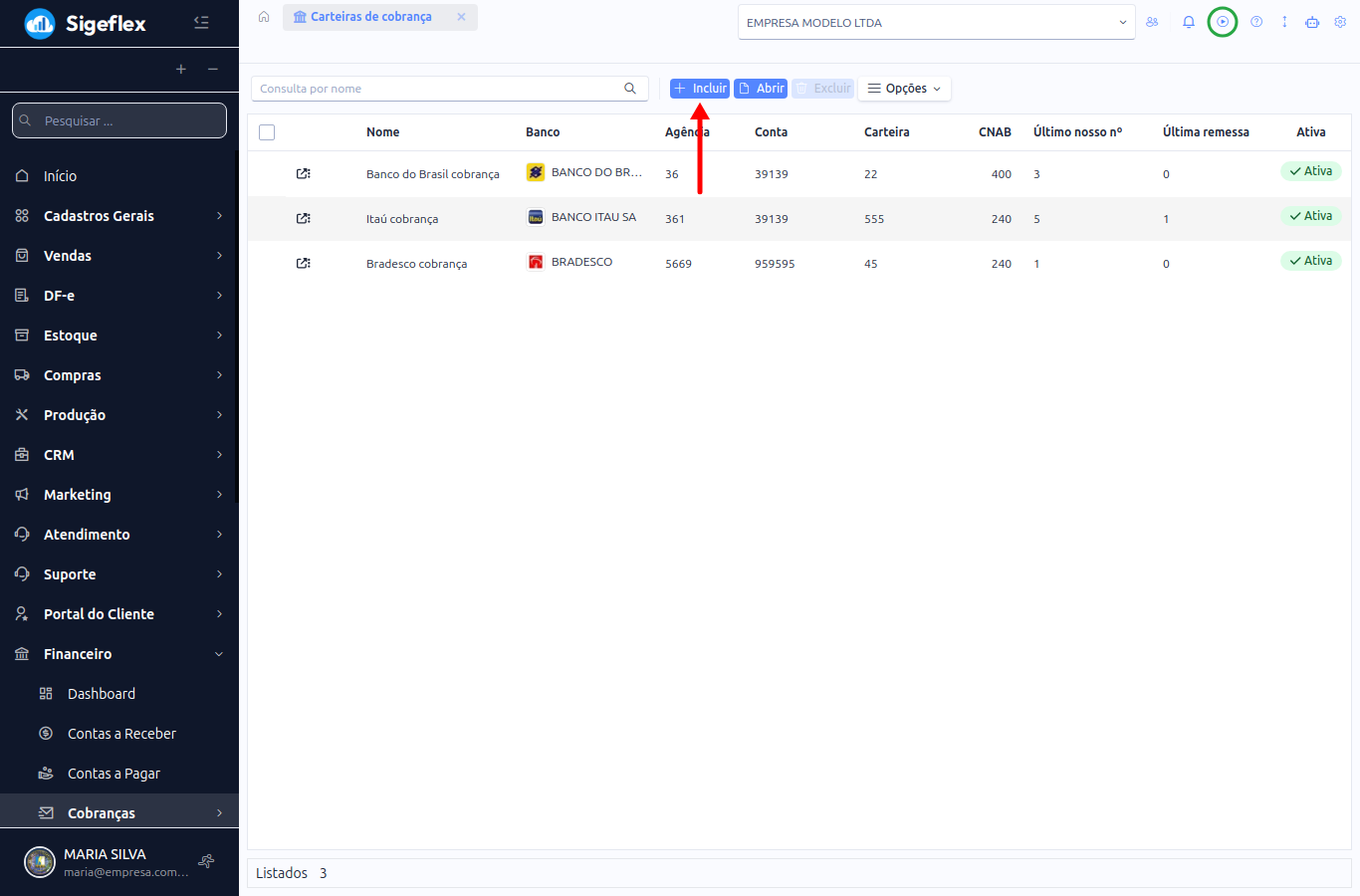The width and height of the screenshot is (1360, 896).
Task: Sort by the Banco column header
Action: click(543, 132)
